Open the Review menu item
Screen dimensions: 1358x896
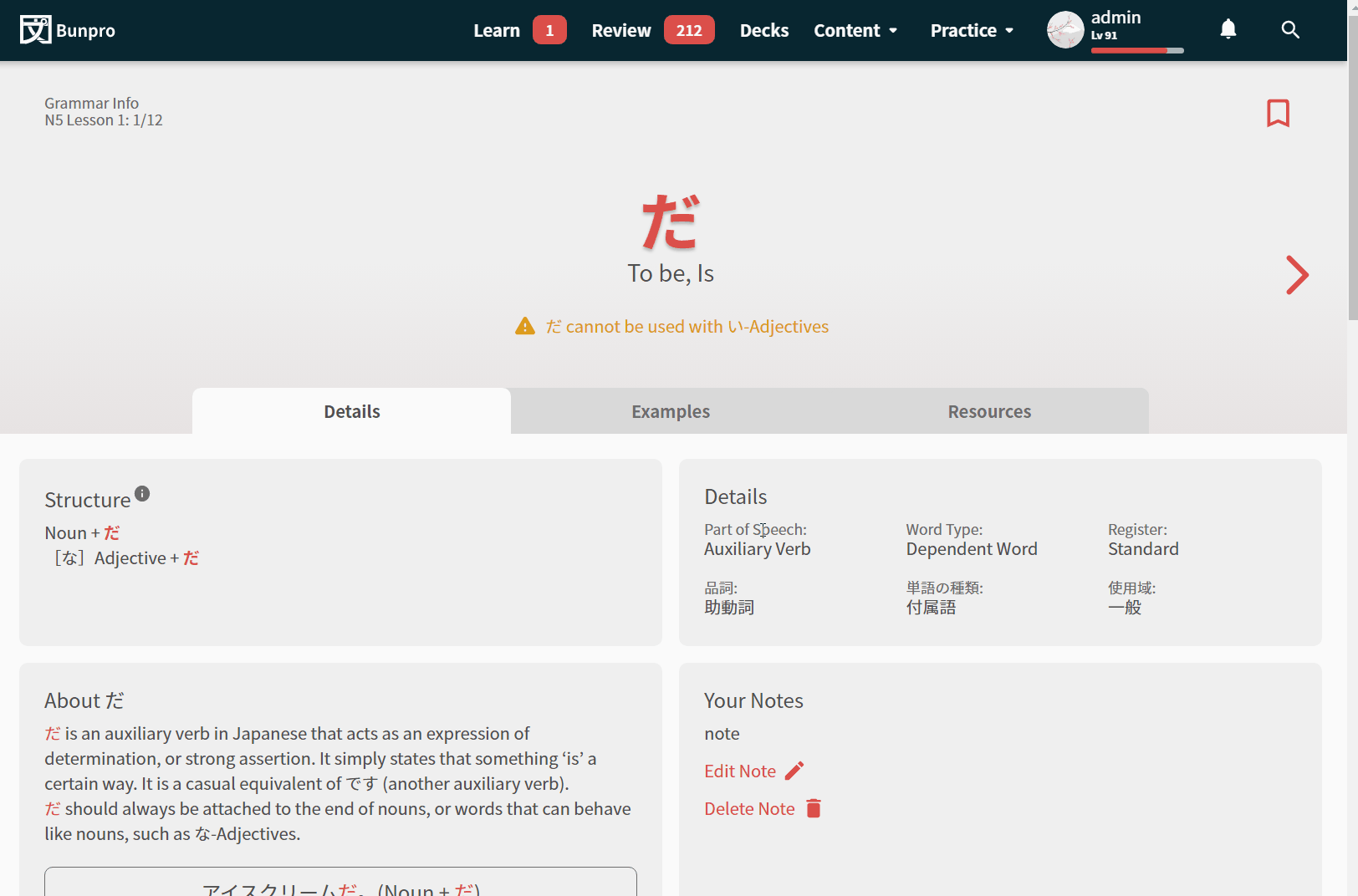click(621, 30)
